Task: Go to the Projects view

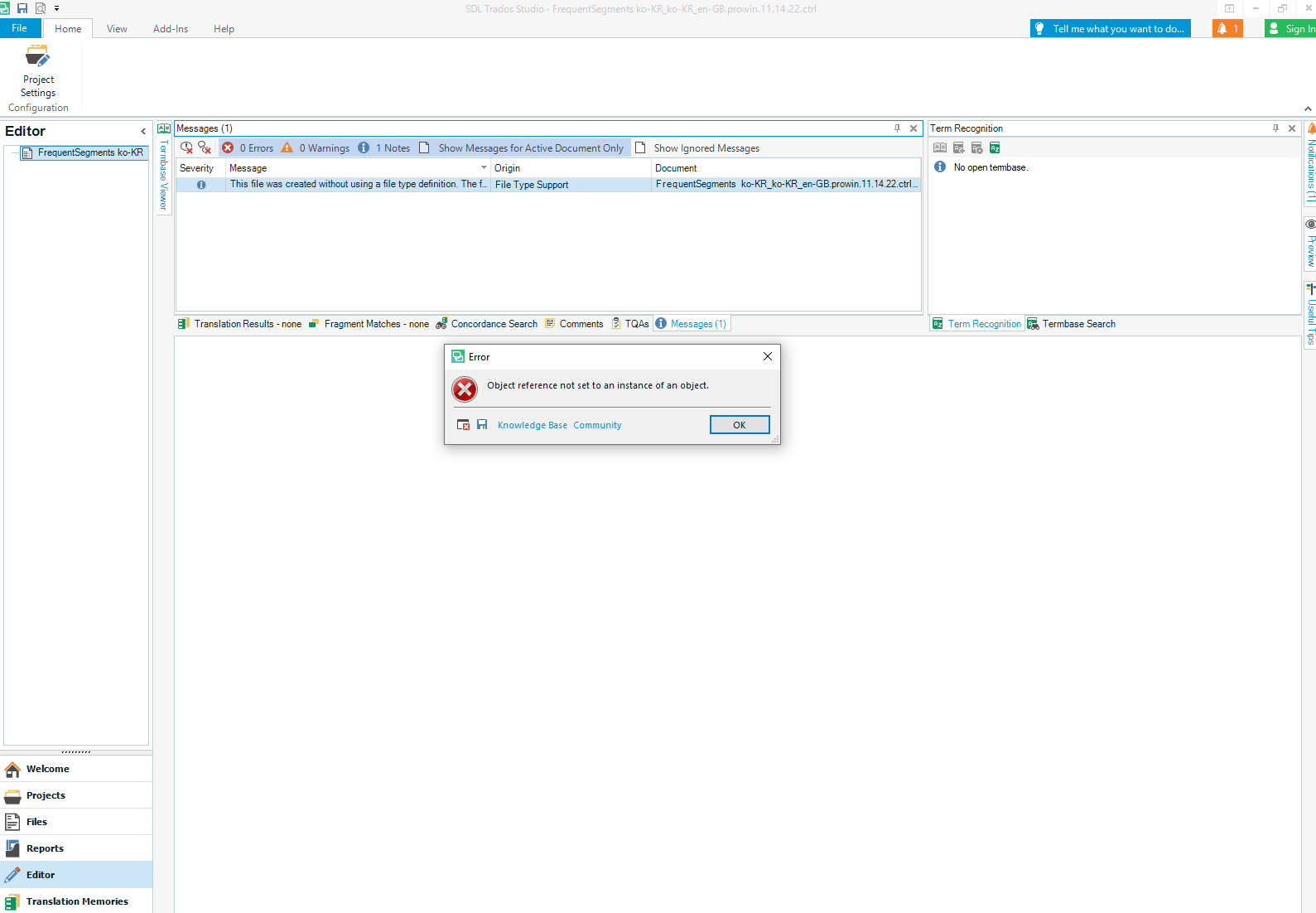Action: (x=76, y=795)
